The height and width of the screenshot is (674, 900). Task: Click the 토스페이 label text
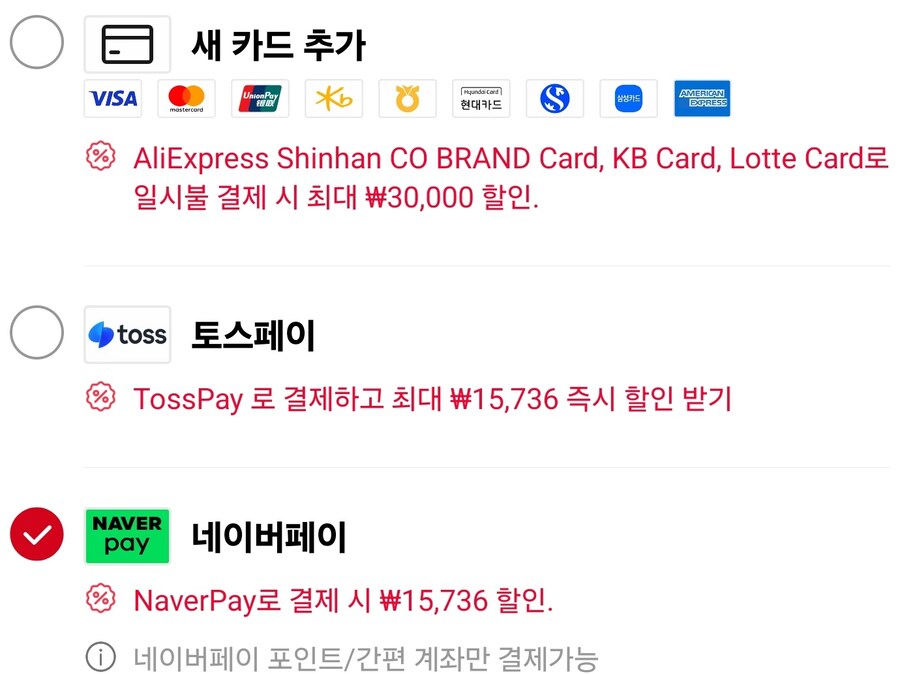click(253, 336)
